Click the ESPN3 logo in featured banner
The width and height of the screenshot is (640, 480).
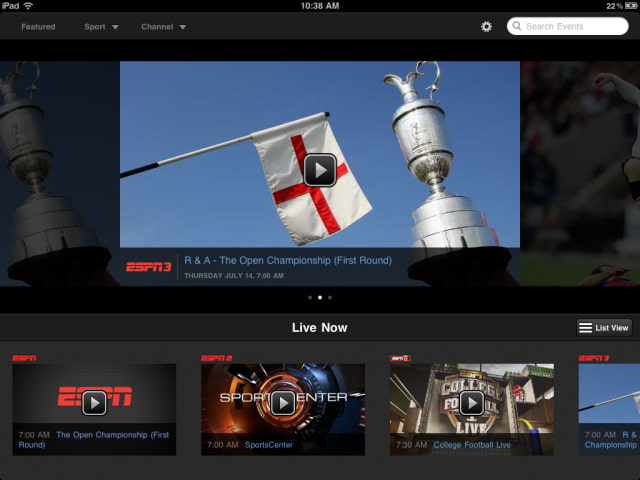[x=149, y=267]
